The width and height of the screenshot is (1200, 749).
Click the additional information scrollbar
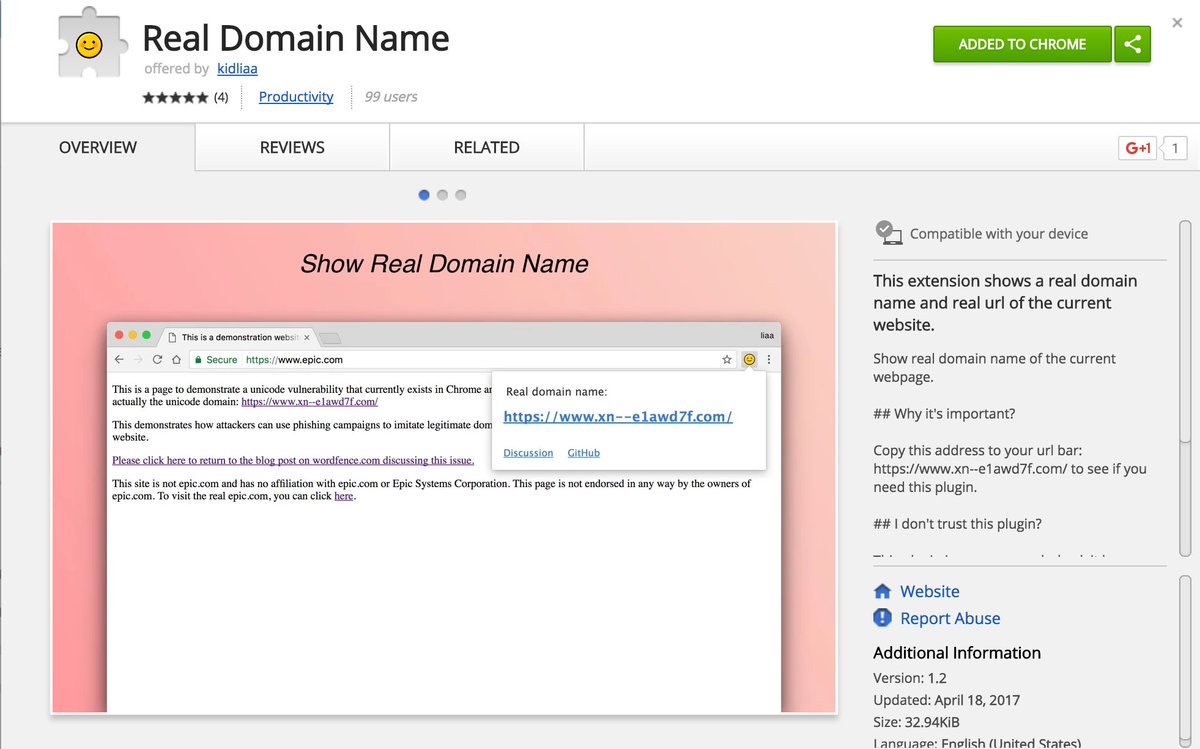1185,660
